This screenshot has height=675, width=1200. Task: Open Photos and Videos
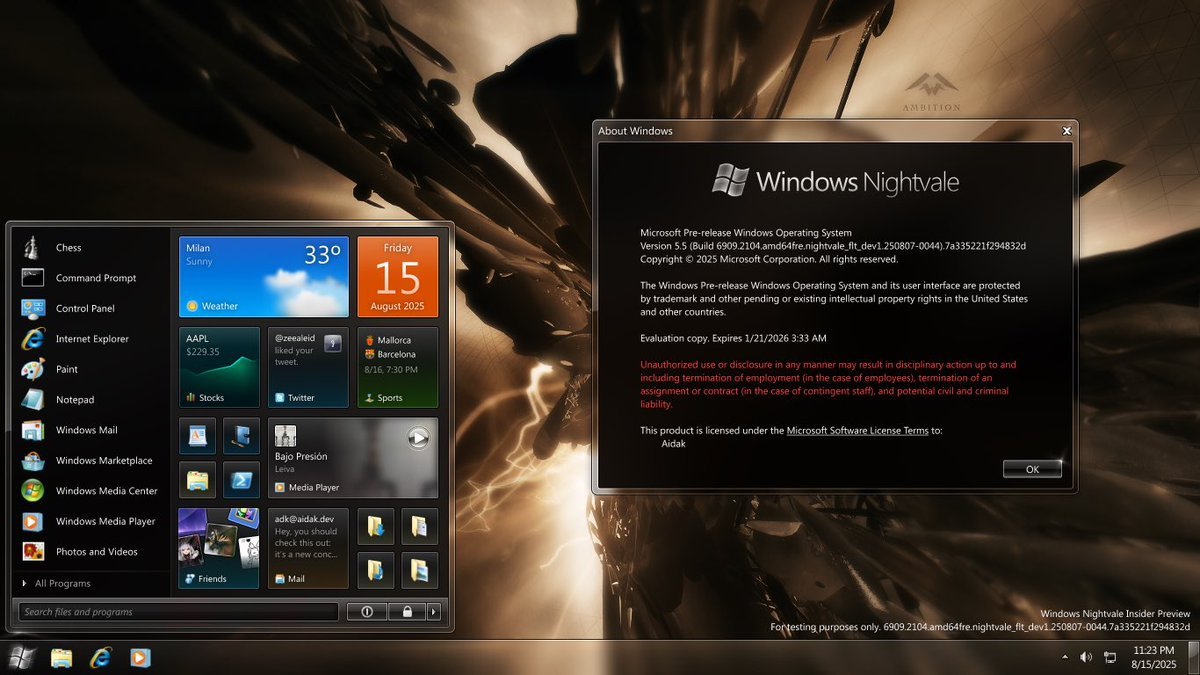pyautogui.click(x=90, y=552)
